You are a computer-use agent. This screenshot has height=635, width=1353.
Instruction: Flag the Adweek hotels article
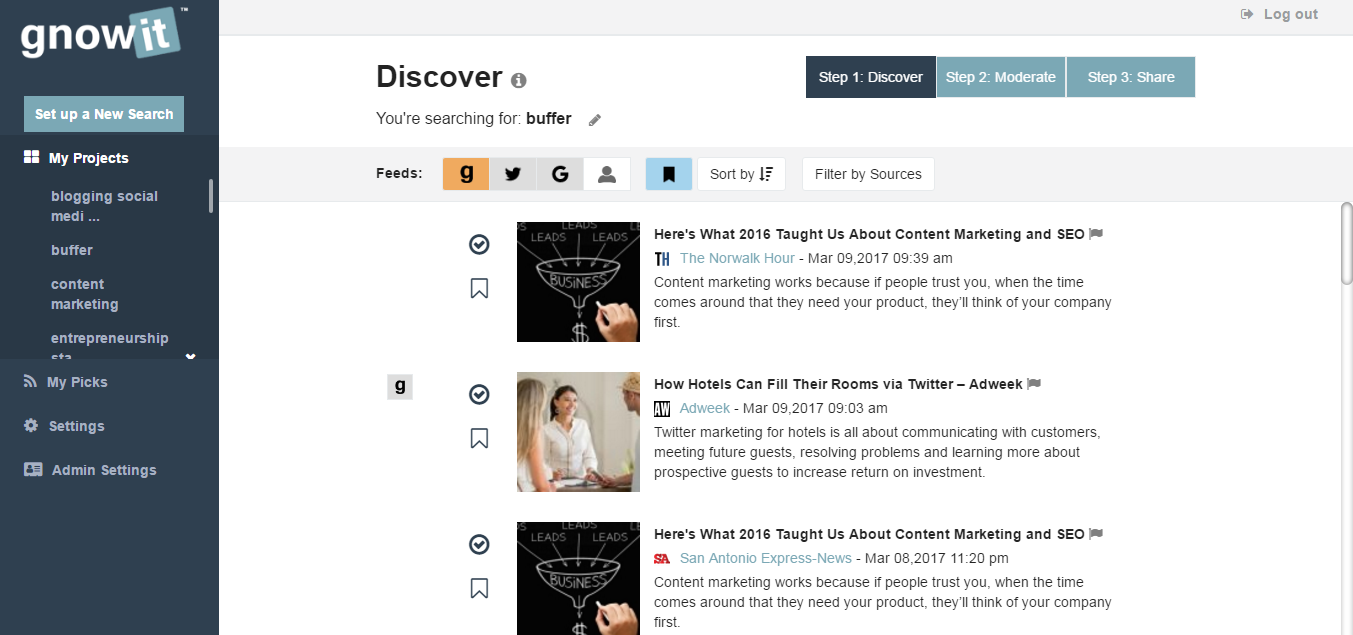pos(1034,384)
